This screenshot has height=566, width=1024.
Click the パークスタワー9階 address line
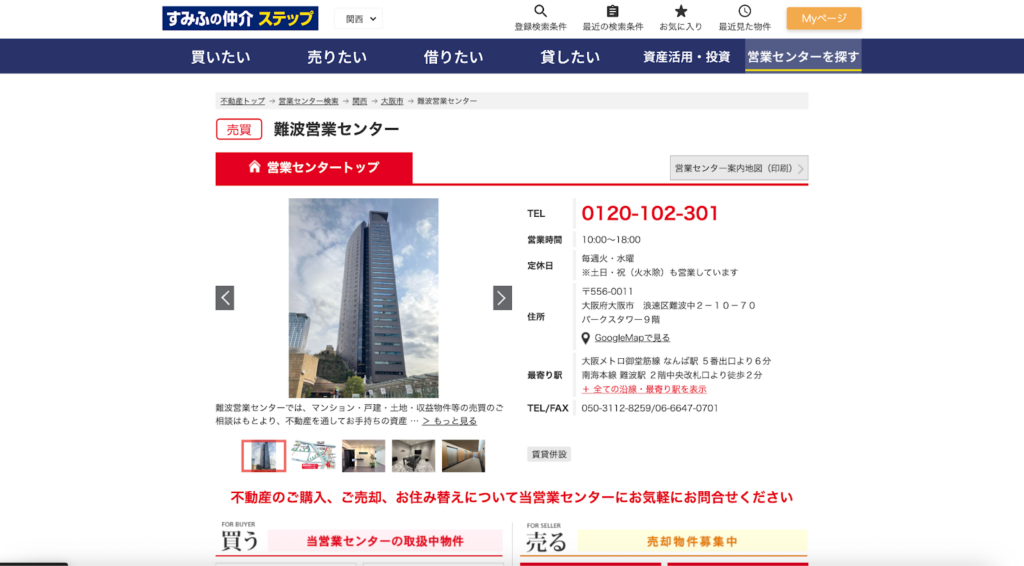621,319
